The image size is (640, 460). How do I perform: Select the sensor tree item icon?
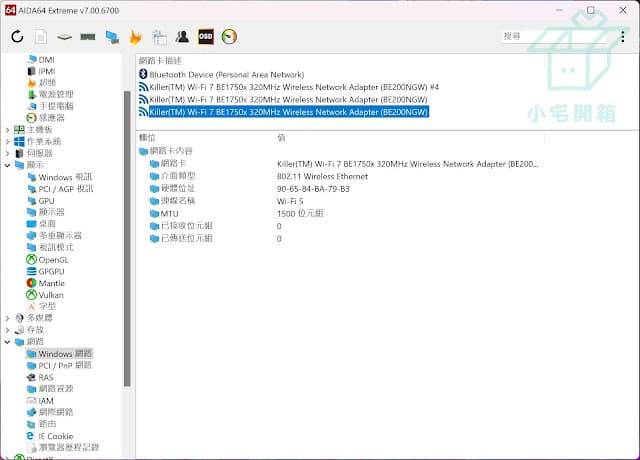[x=31, y=118]
